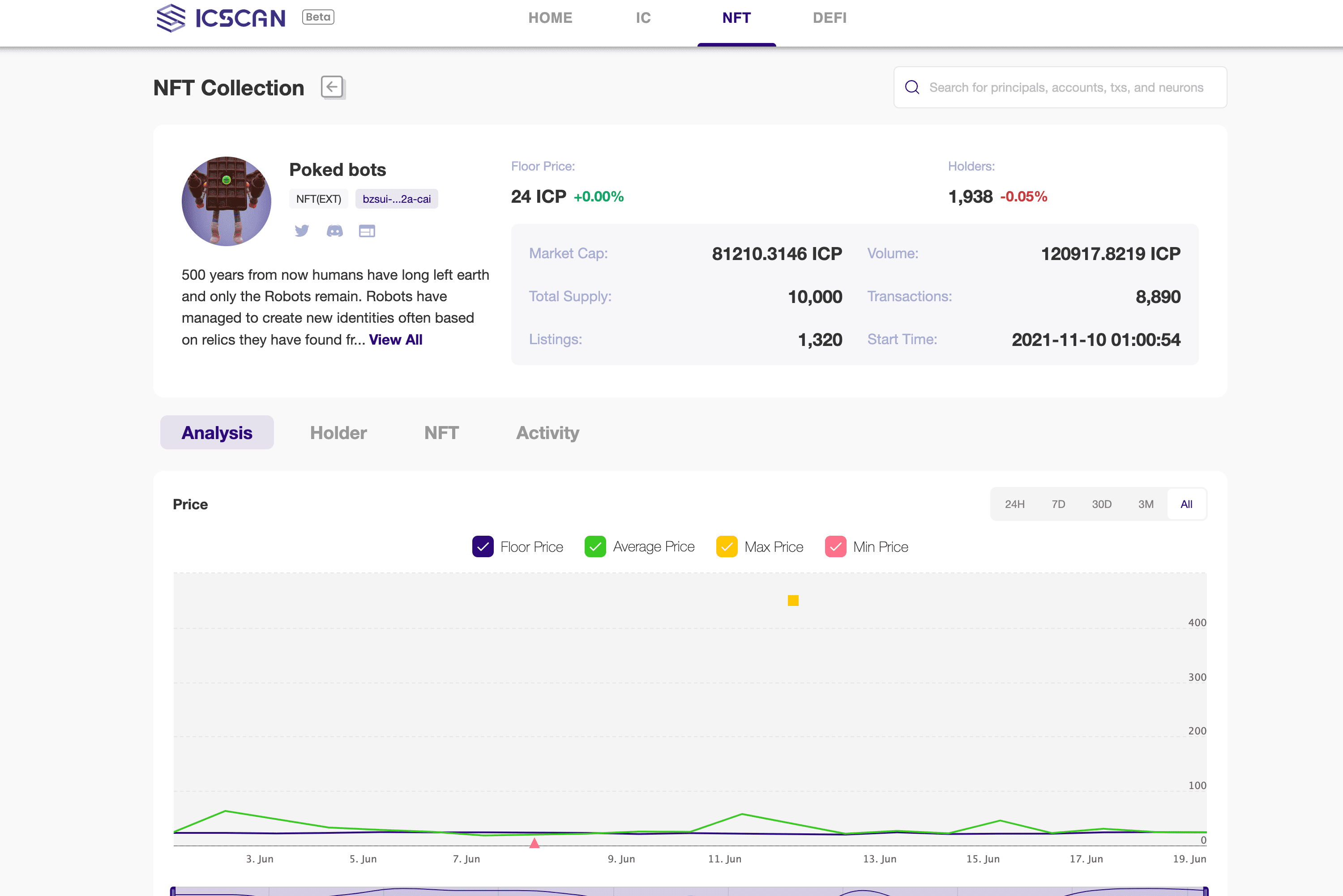Click View All description link
This screenshot has height=896, width=1343.
tap(395, 339)
